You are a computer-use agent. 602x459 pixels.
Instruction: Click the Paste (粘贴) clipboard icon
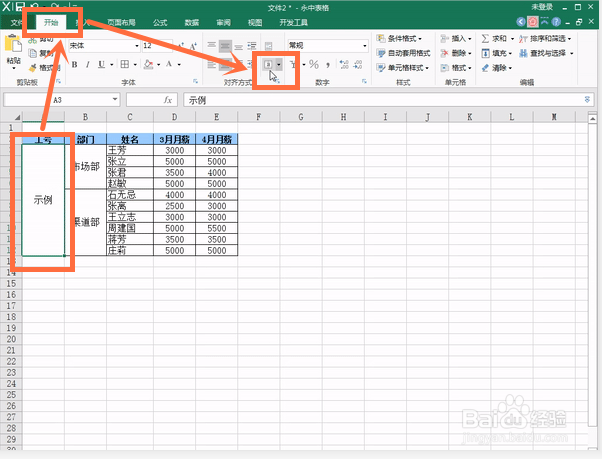tap(13, 45)
